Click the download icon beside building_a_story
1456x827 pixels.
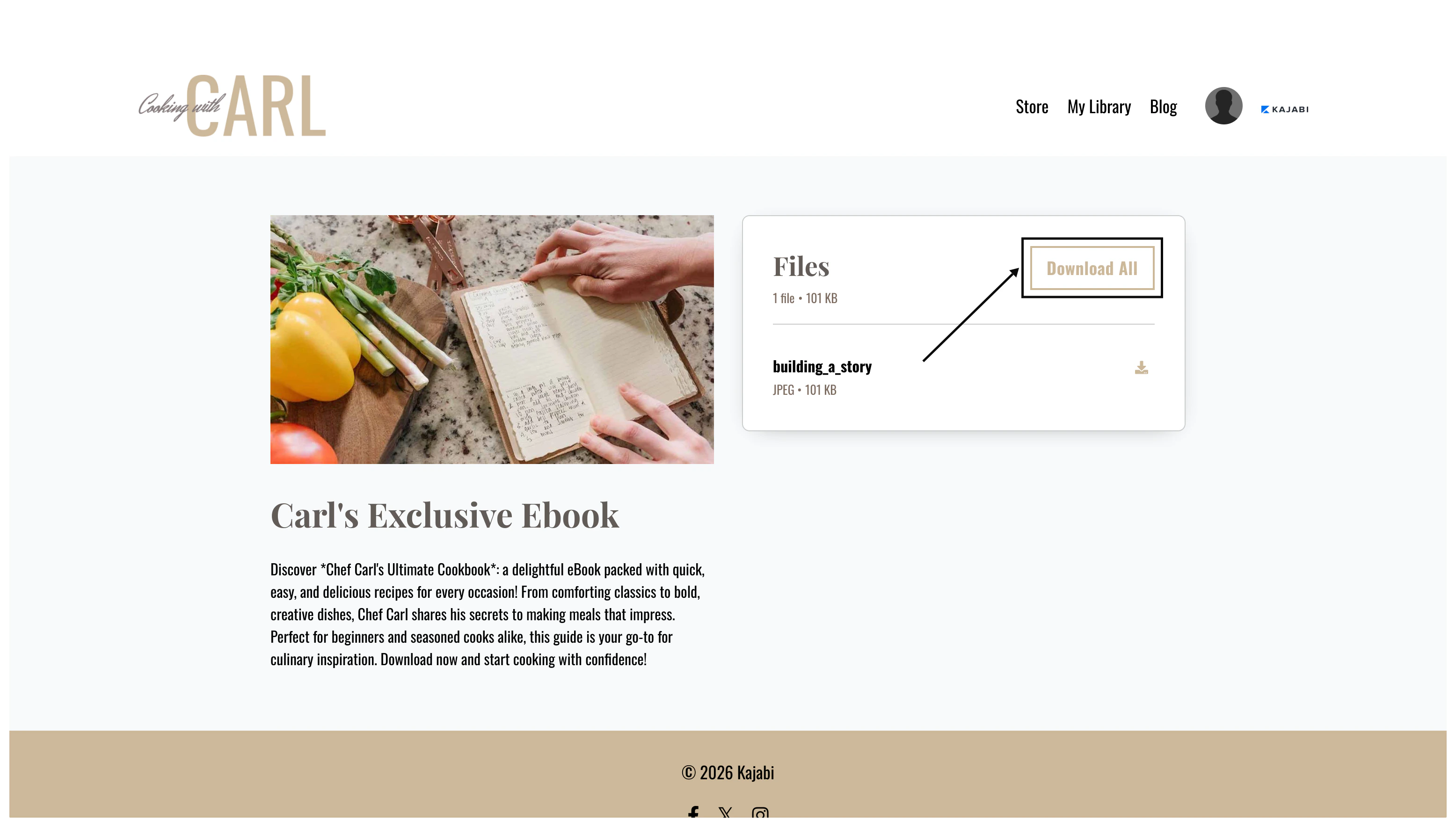pos(1141,368)
